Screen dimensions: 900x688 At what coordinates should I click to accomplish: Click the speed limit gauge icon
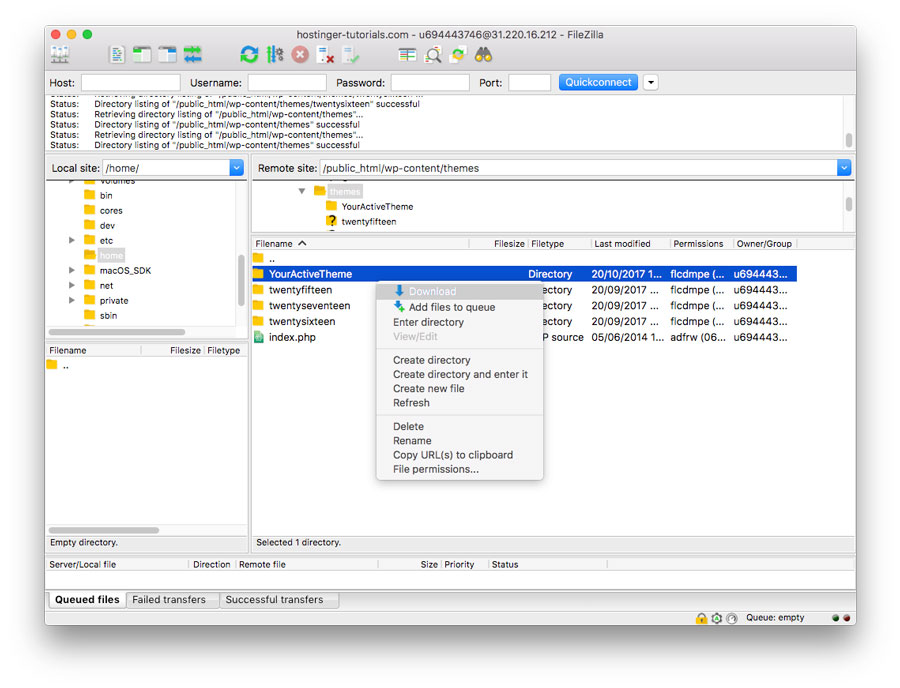click(x=731, y=618)
